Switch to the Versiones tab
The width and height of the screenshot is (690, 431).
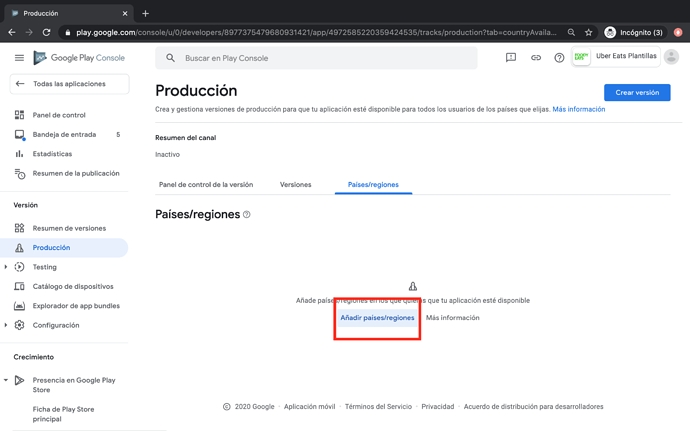click(x=295, y=185)
